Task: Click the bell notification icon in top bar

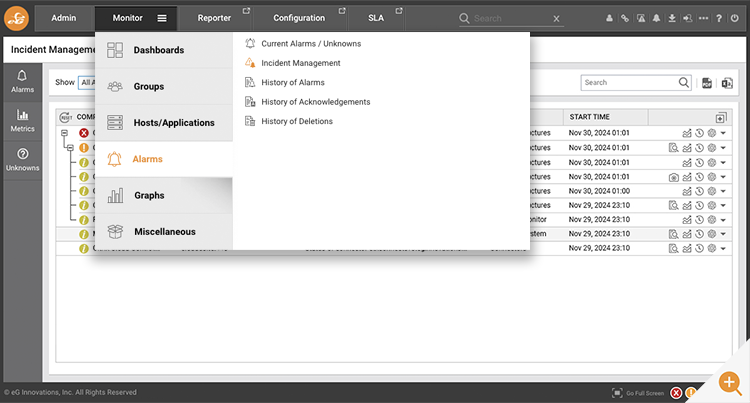Action: pos(657,18)
